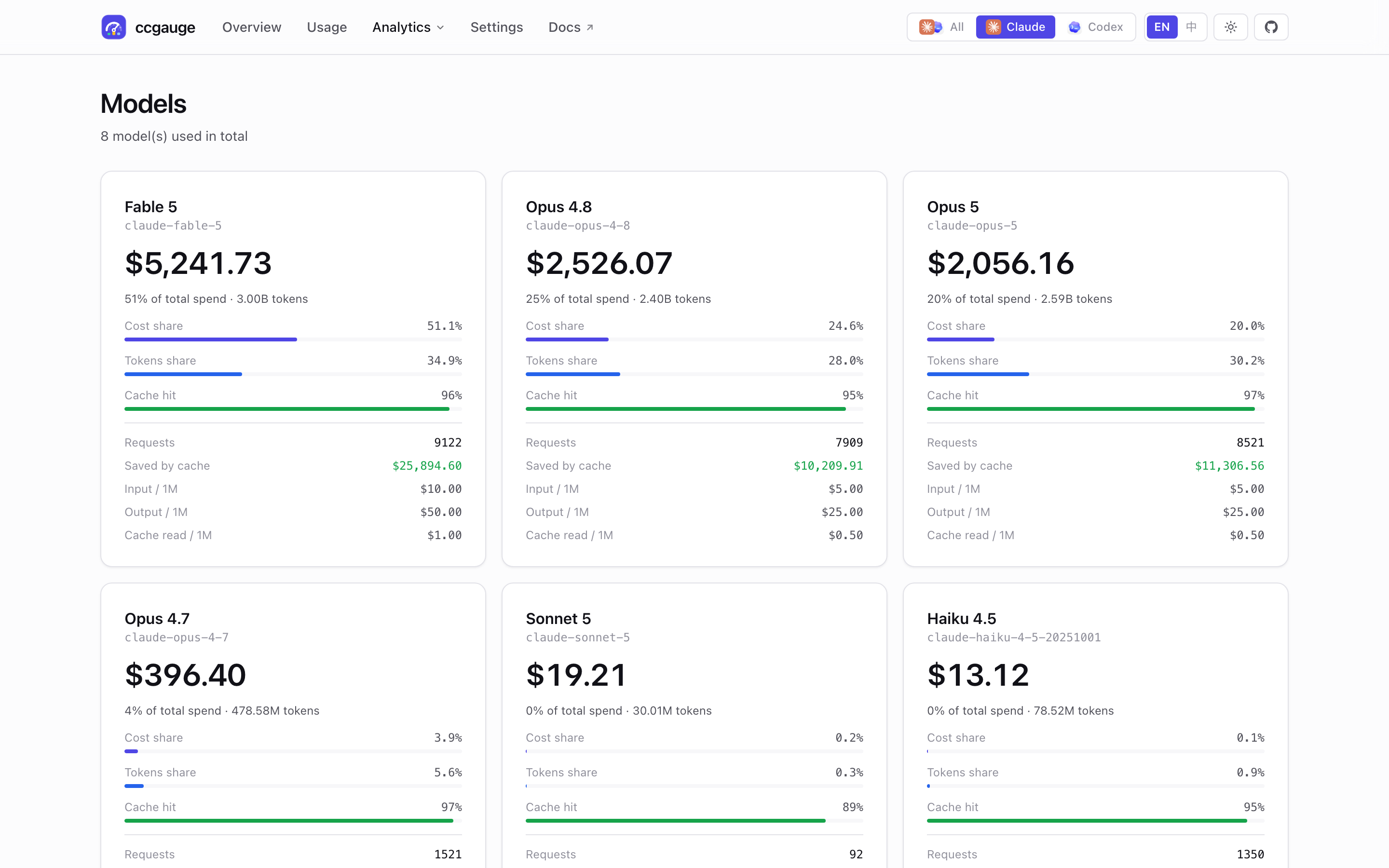
Task: Click the Opus 4.8 cost share value 24.6%
Action: [x=845, y=325]
